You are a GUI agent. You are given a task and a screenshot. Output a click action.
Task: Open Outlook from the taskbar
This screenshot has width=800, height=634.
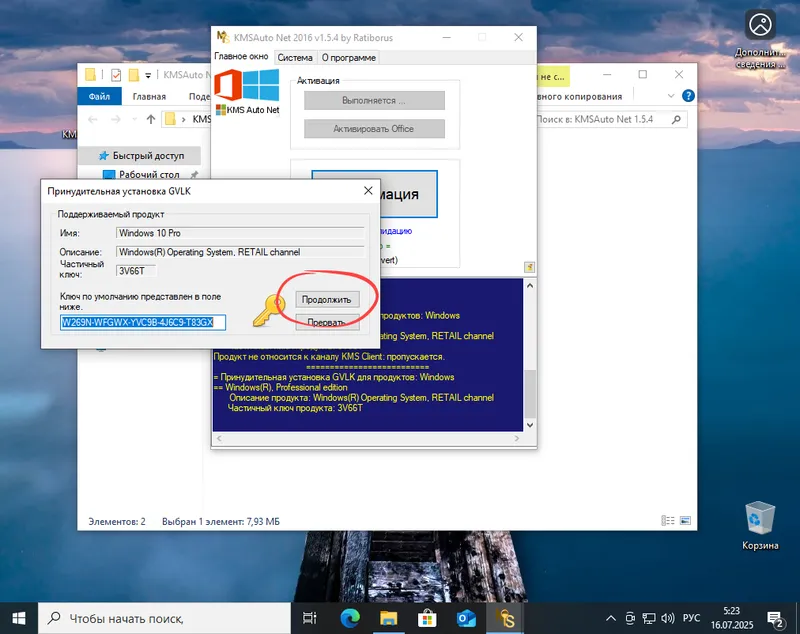(x=466, y=617)
